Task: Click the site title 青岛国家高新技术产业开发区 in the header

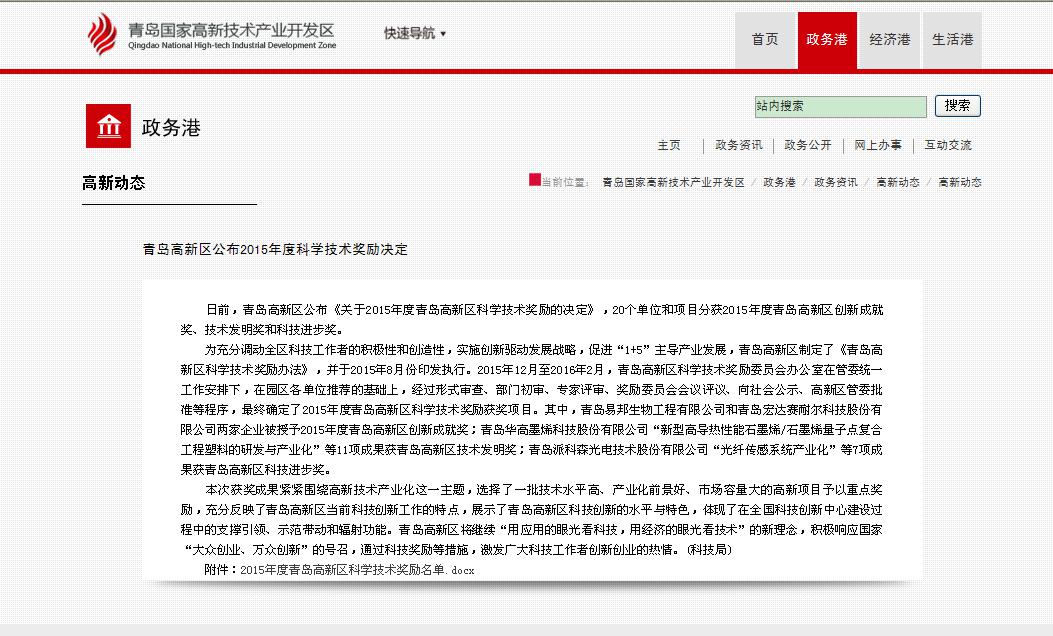Action: [x=231, y=30]
